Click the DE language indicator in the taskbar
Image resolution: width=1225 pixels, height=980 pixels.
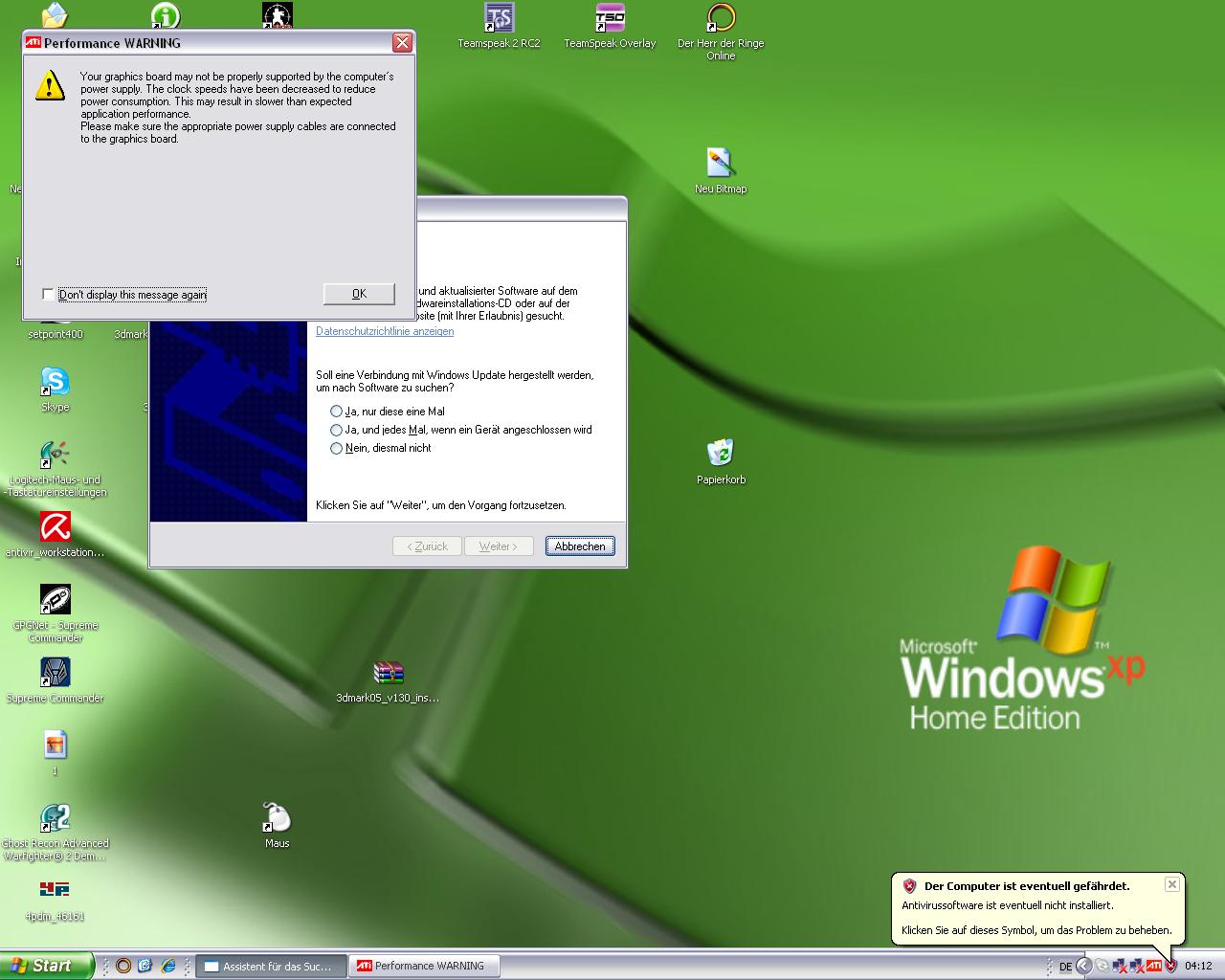(1065, 967)
